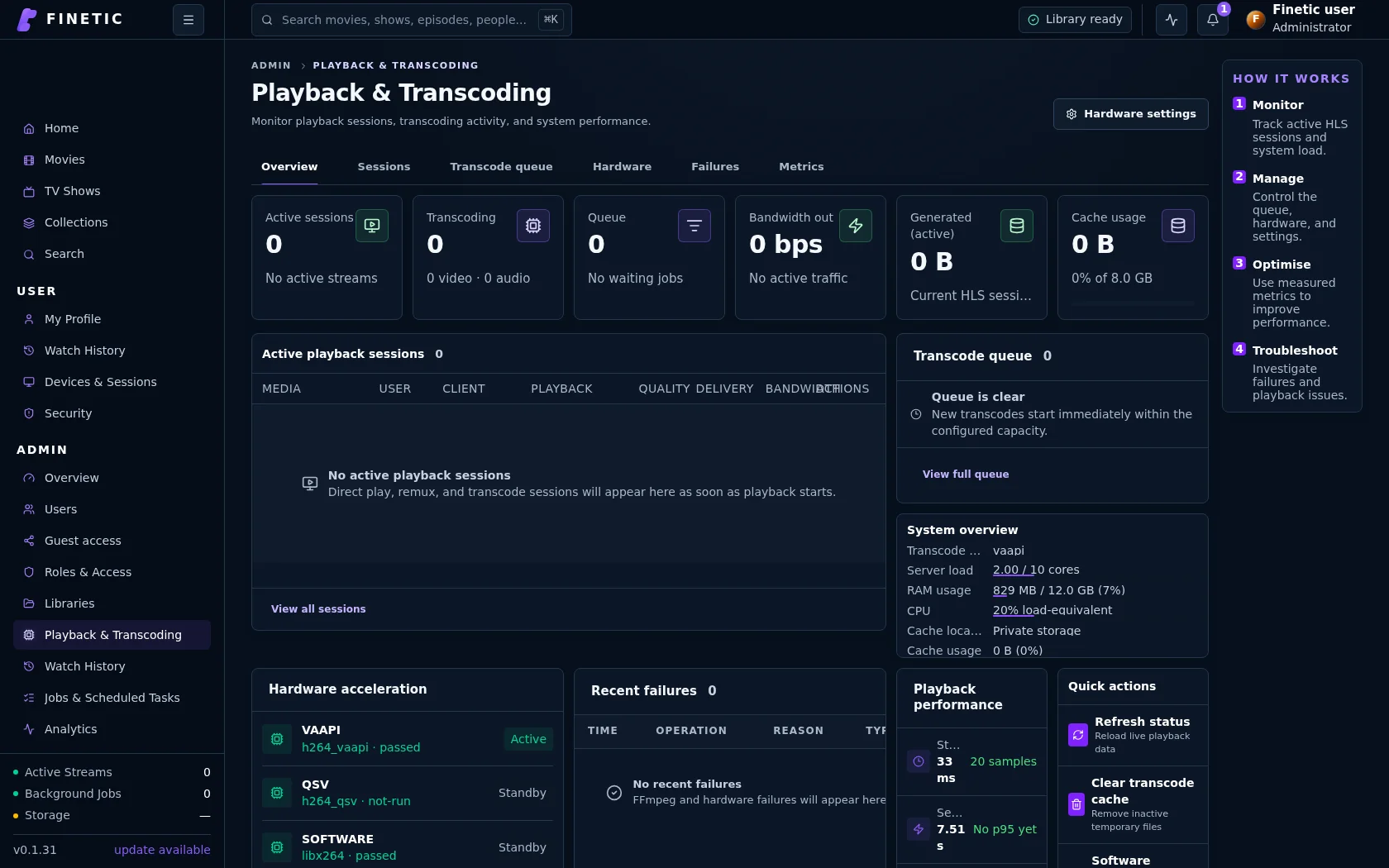Click the Bandwidth out lightning icon
This screenshot has height=868, width=1389.
pos(856,226)
